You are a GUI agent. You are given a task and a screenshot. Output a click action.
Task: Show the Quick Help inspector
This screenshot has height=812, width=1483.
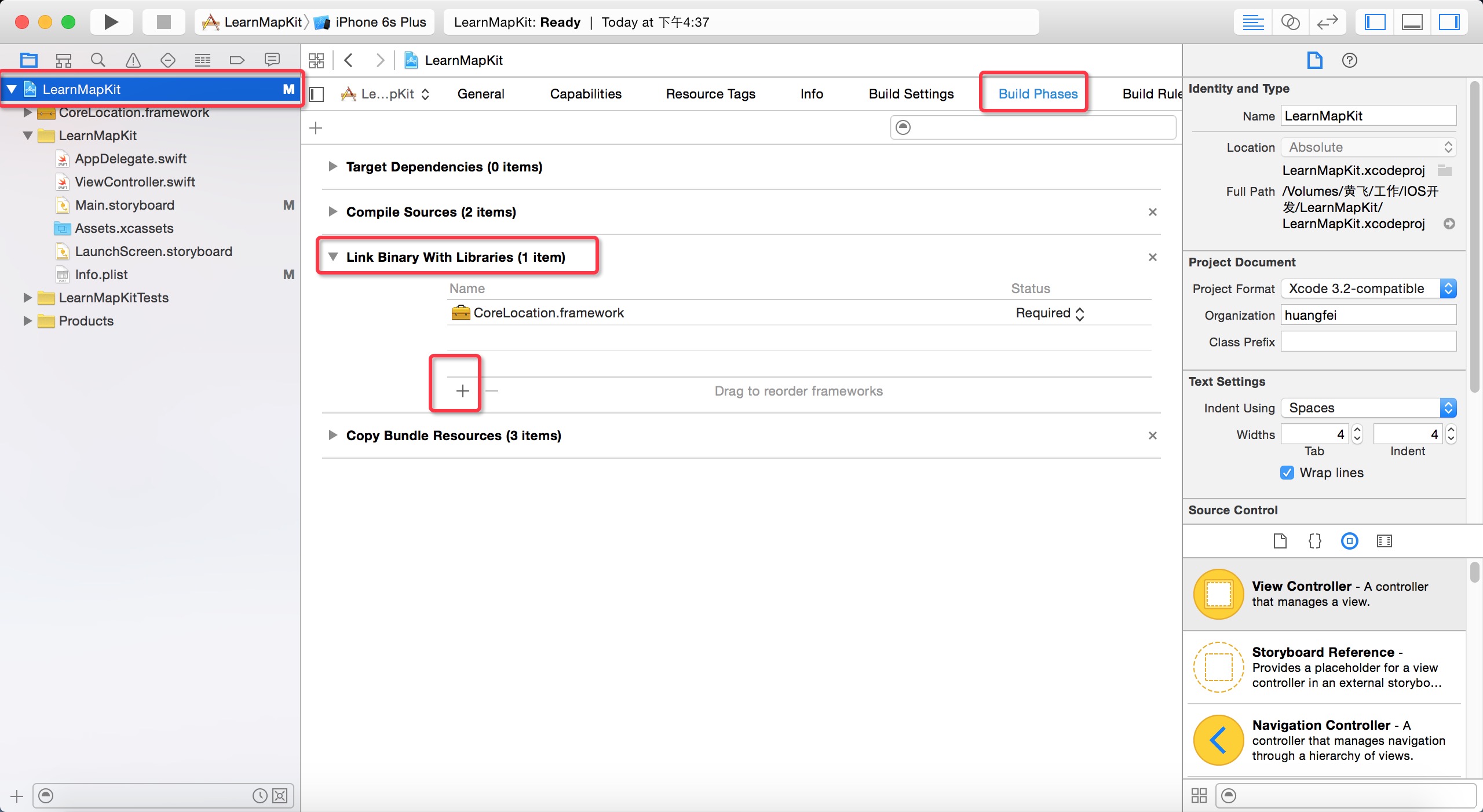1350,60
